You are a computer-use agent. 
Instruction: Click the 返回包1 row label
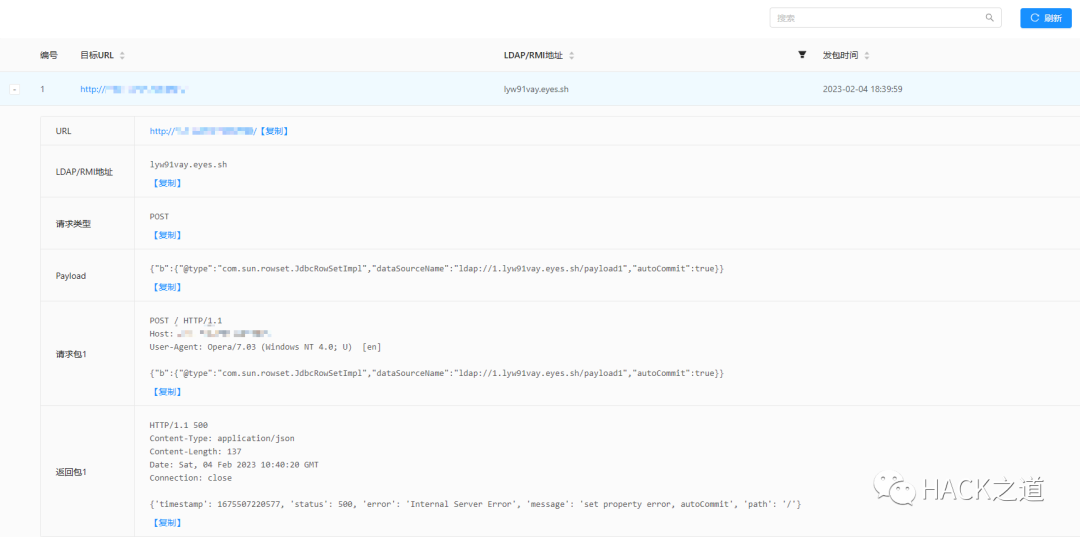click(x=71, y=472)
